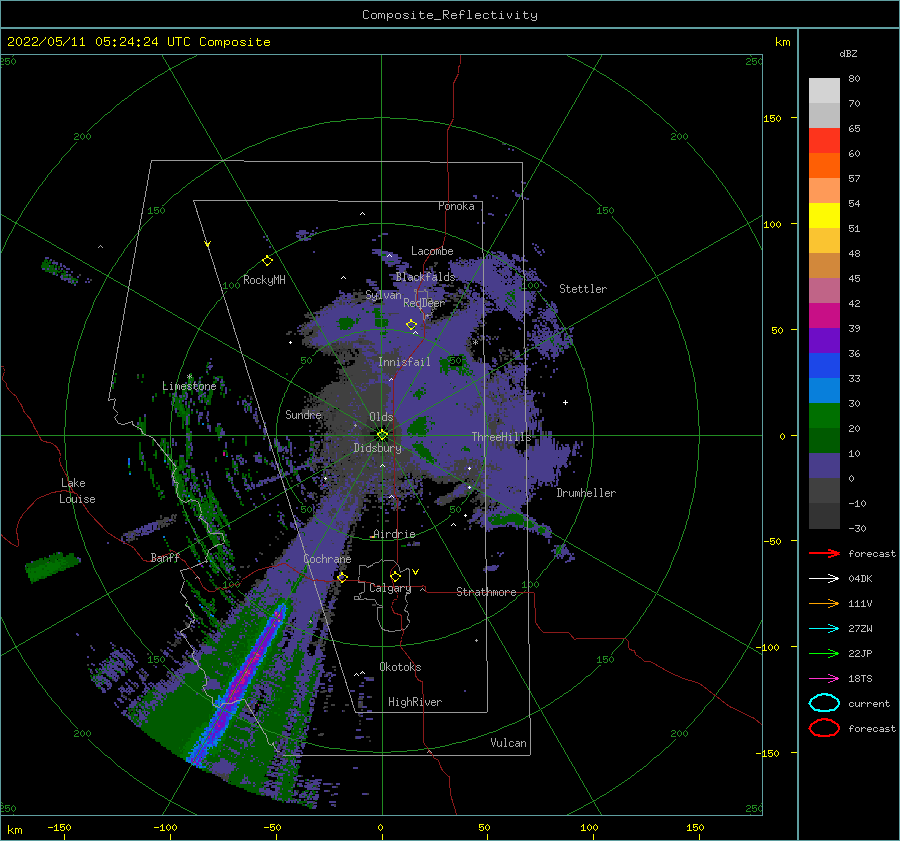Click the Vulcan label
The height and width of the screenshot is (841, 900).
pos(509,743)
